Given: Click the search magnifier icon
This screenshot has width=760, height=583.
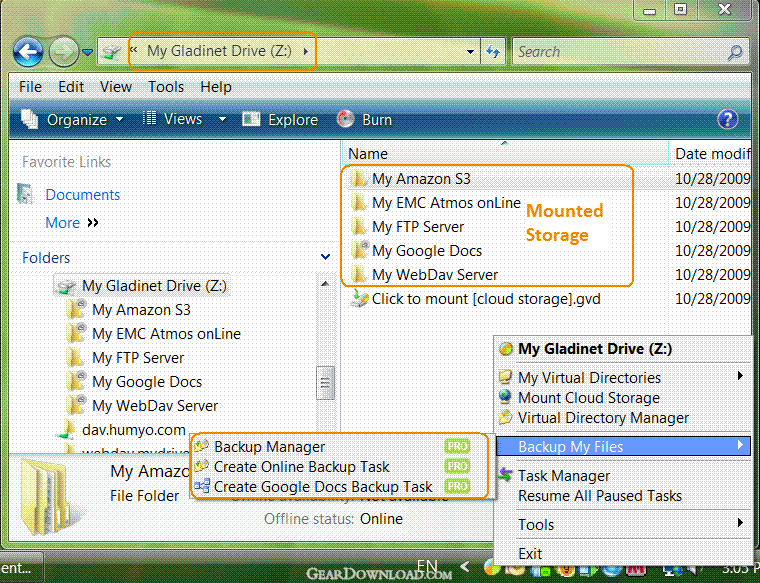Looking at the screenshot, I should [x=735, y=52].
